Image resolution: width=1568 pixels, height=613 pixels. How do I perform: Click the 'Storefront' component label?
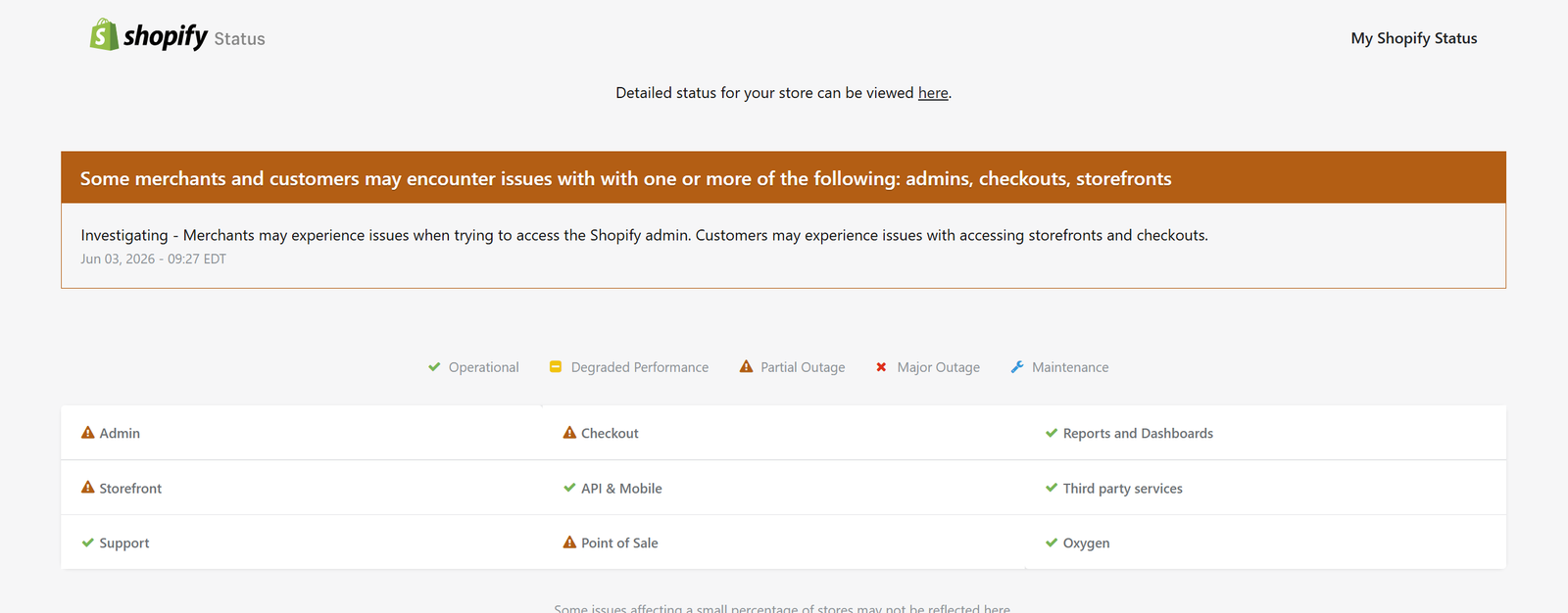coord(130,488)
